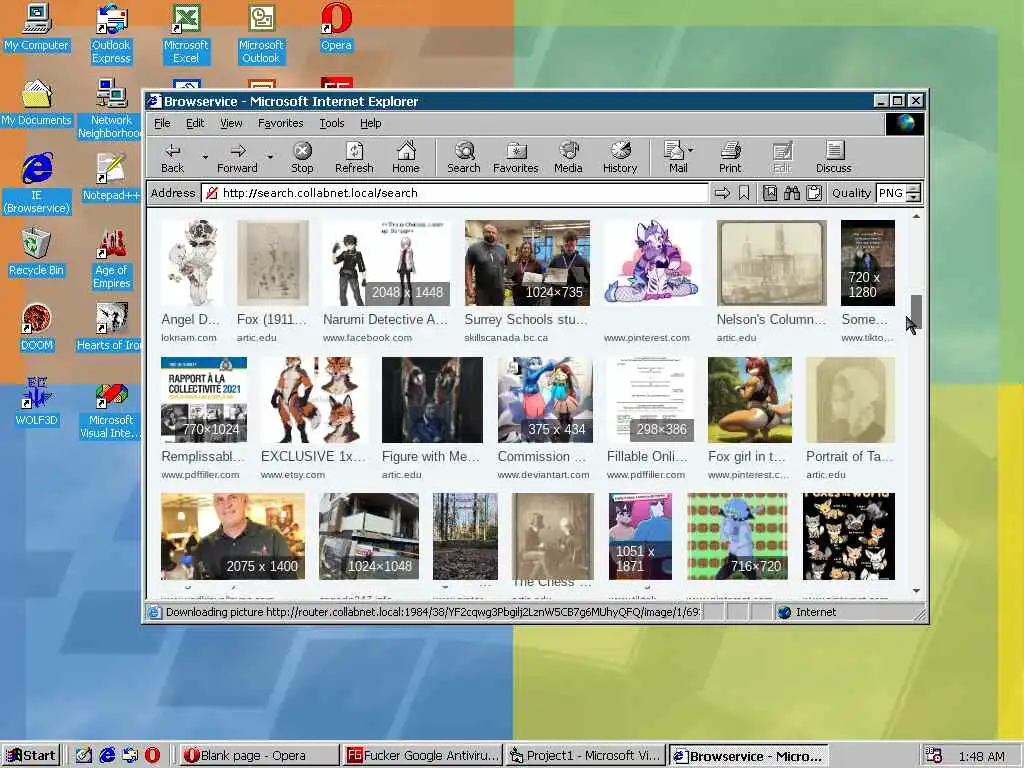Screen dimensions: 1024x768
Task: Click the Discuss toolbar button
Action: click(x=833, y=157)
